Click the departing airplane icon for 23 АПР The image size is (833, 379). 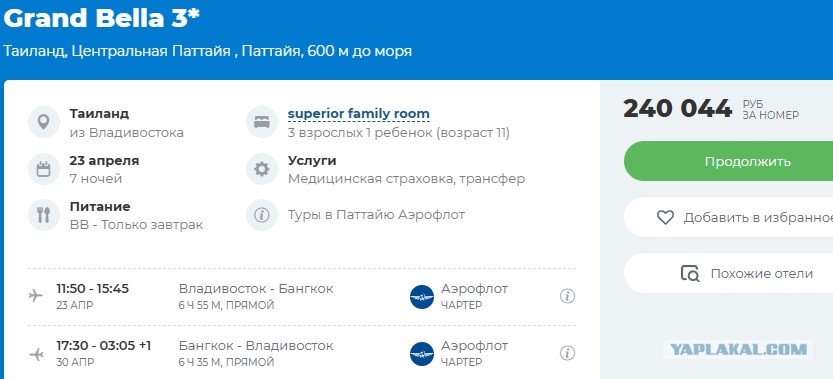36,295
